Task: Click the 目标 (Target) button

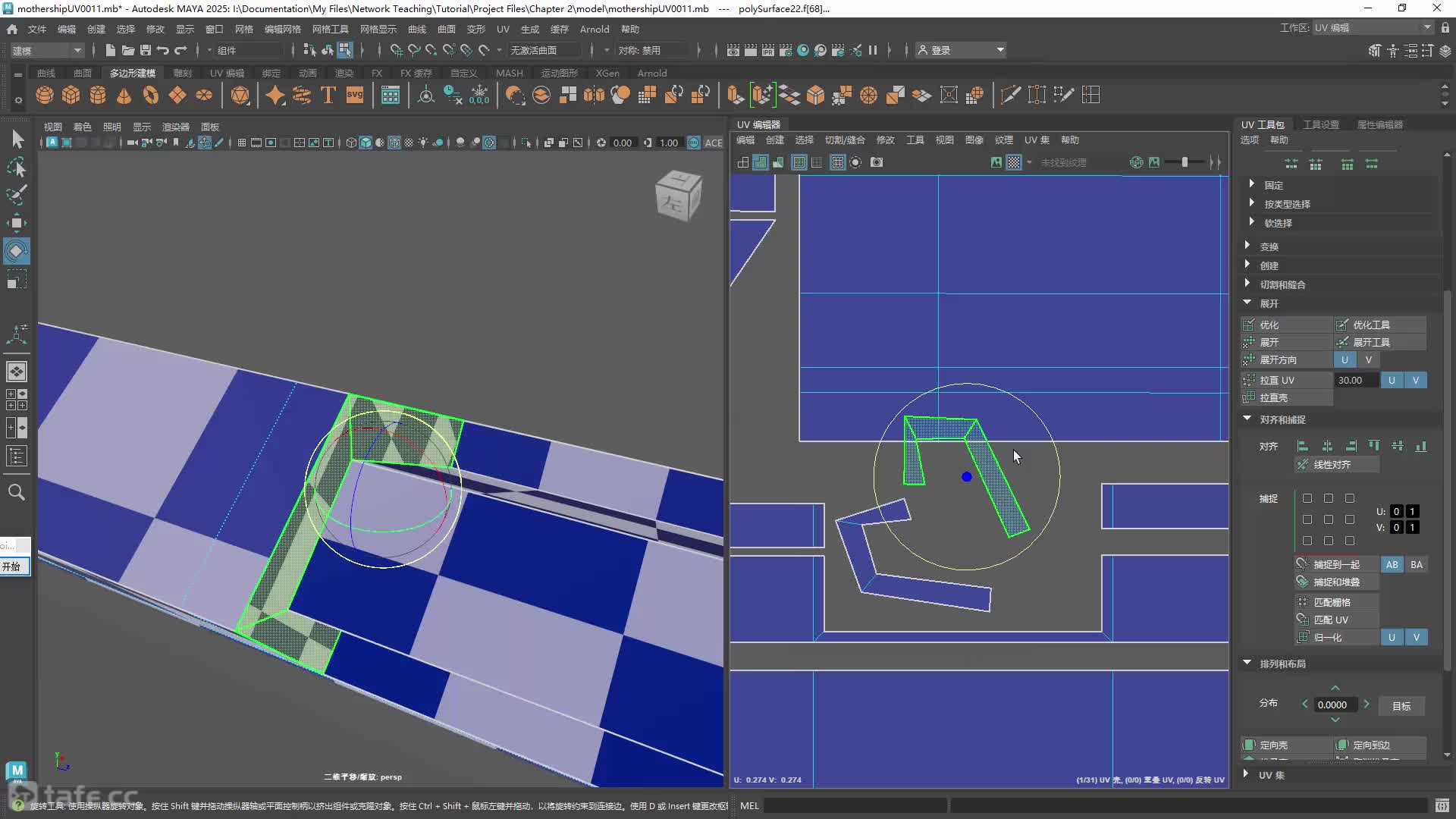Action: (x=1401, y=705)
